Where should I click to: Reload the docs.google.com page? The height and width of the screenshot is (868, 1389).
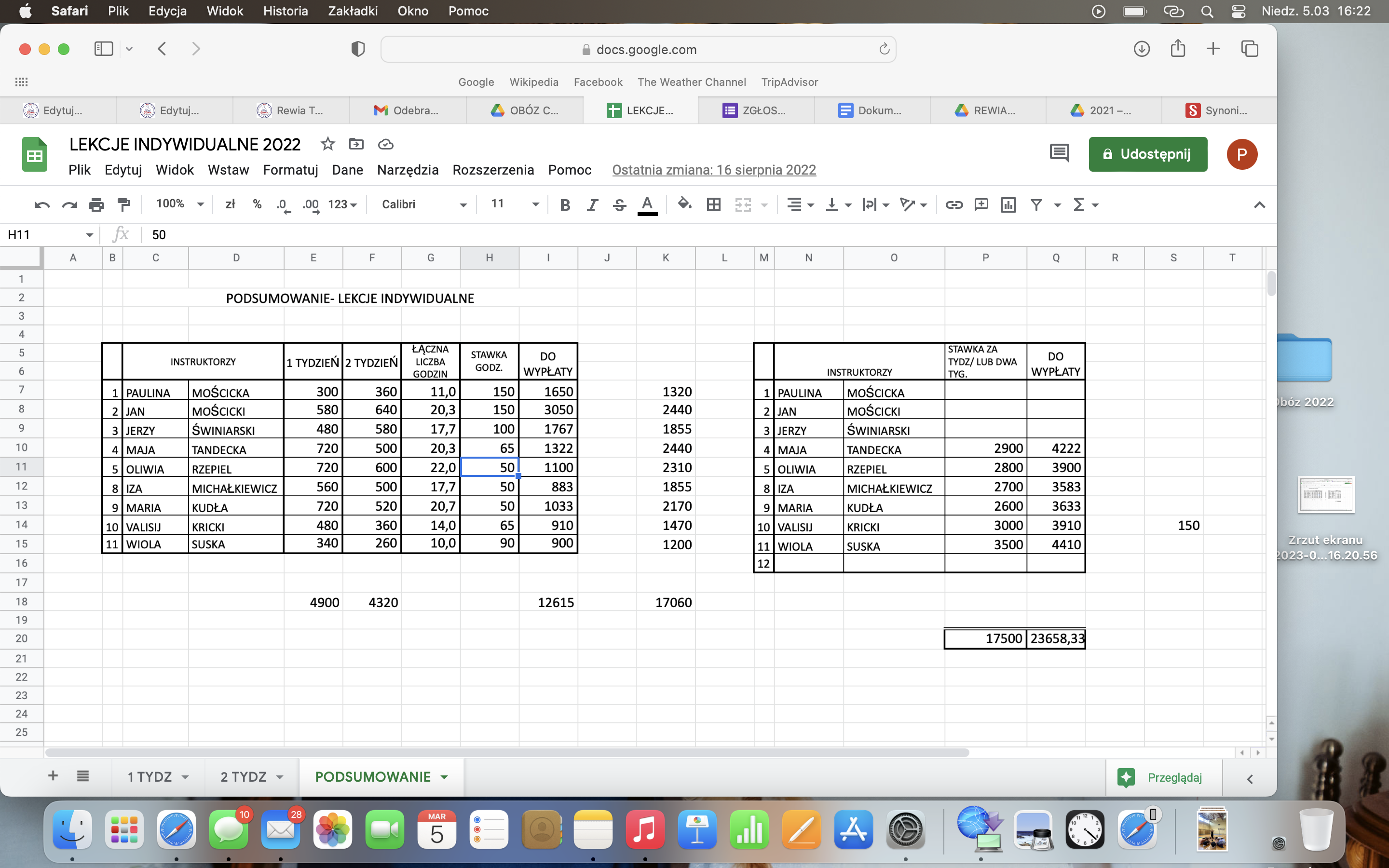coord(884,49)
